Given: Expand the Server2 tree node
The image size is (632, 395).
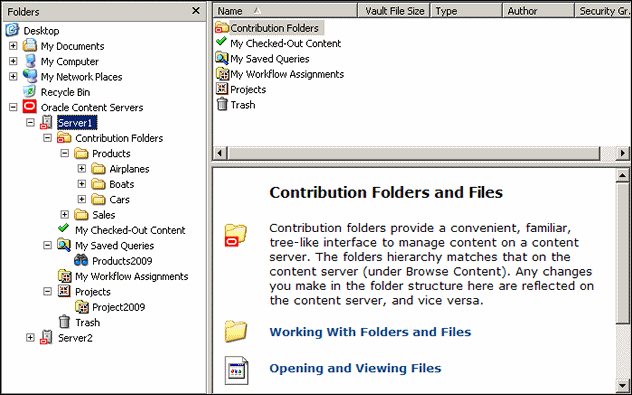Looking at the screenshot, I should (x=30, y=337).
